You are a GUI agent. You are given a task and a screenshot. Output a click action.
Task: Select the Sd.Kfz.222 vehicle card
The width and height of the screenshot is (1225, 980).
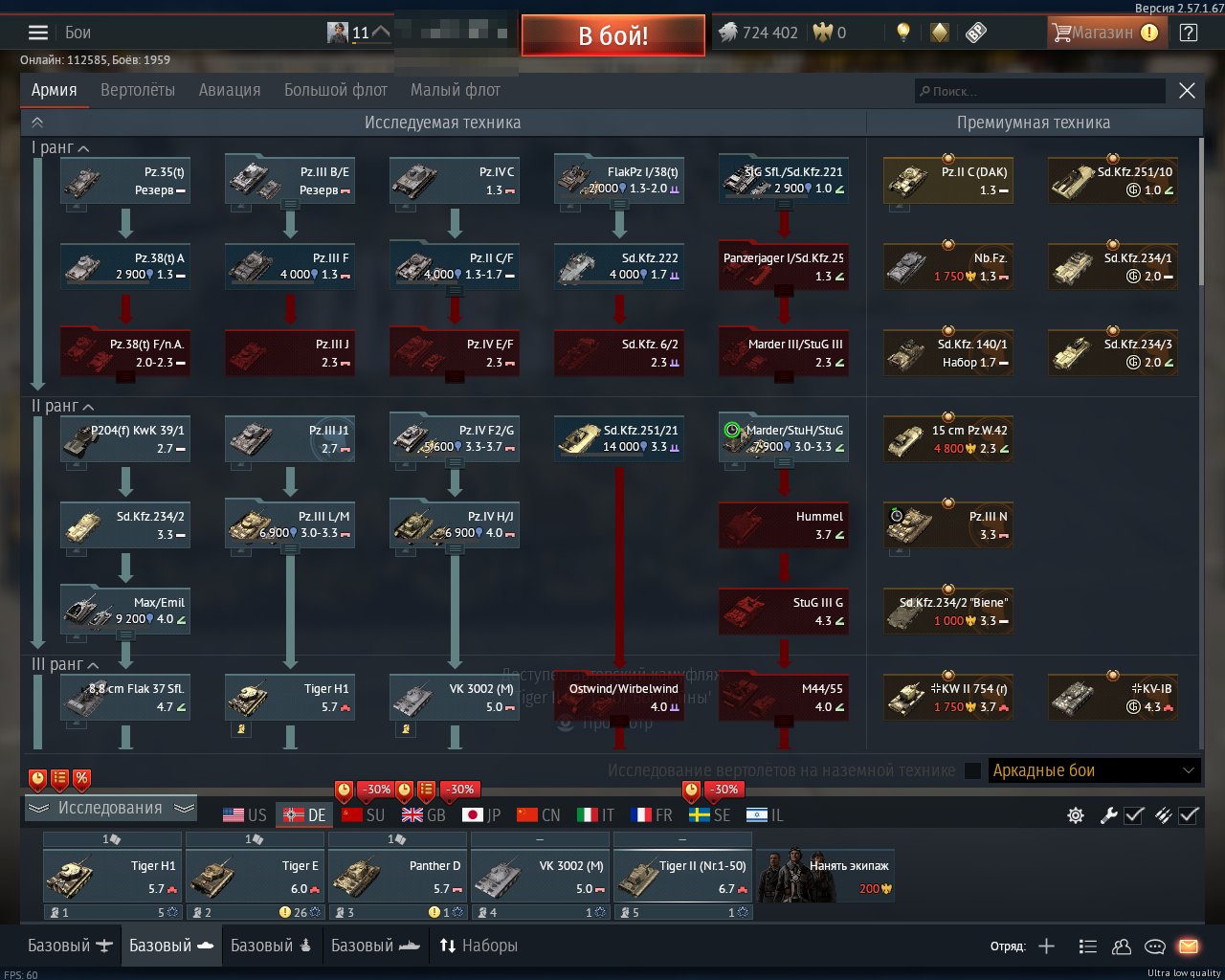(x=619, y=266)
